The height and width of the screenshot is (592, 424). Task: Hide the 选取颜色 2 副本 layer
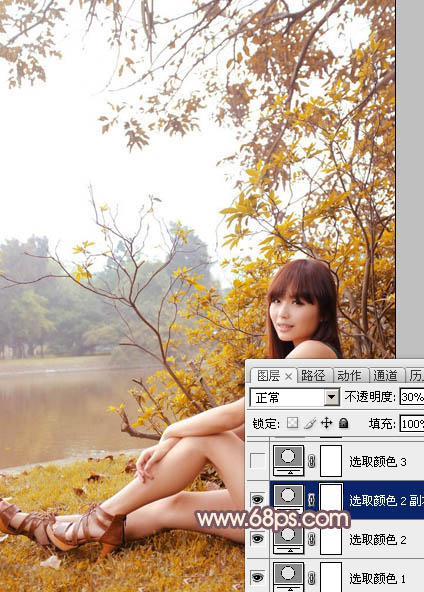pyautogui.click(x=258, y=500)
